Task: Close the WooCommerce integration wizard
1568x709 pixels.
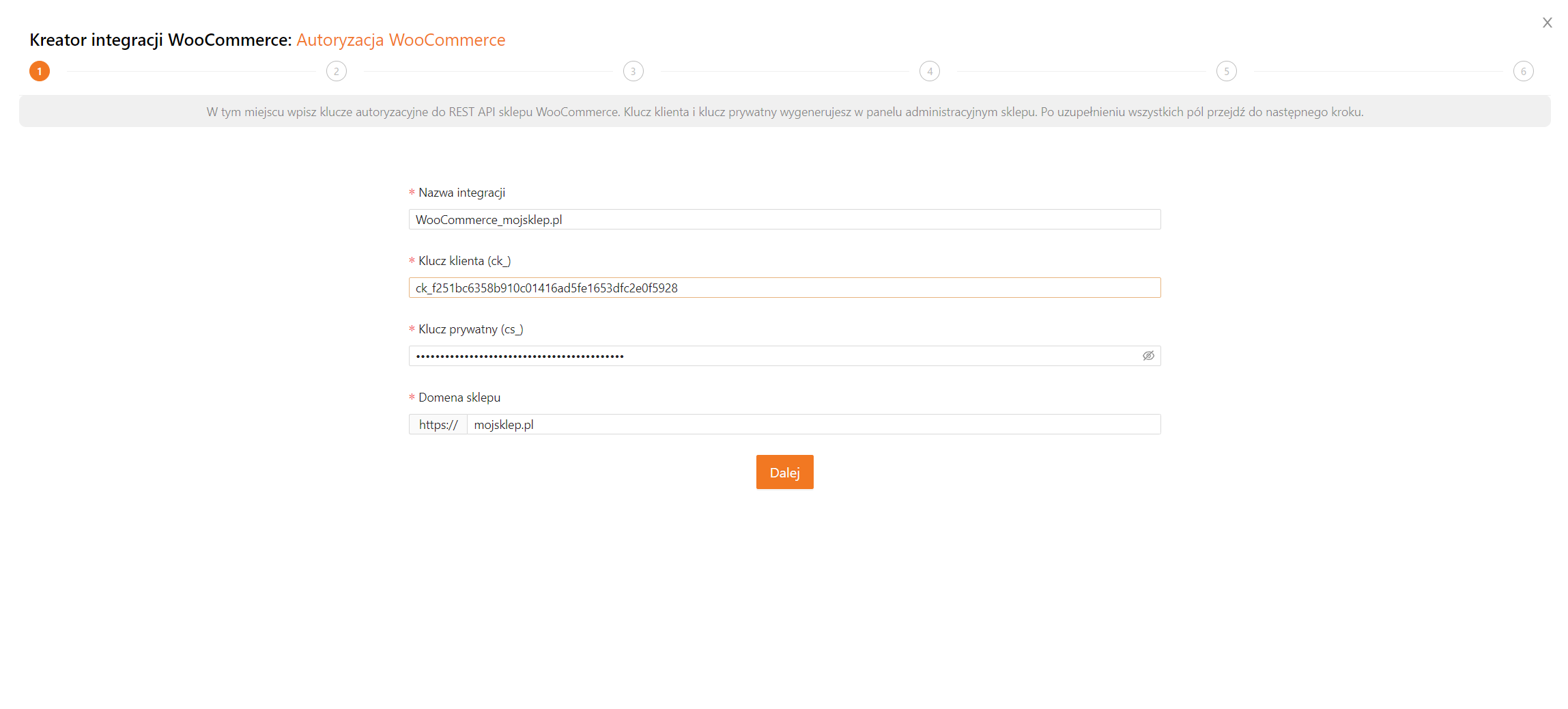Action: [1547, 23]
